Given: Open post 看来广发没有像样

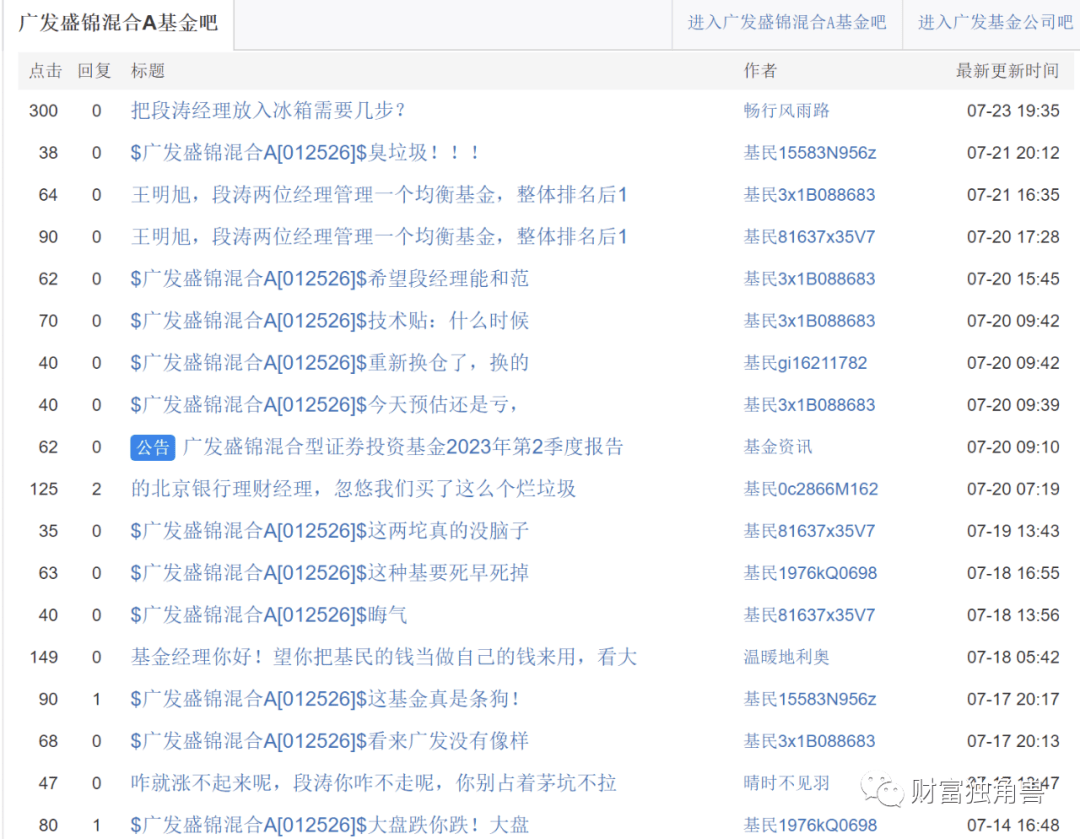Looking at the screenshot, I should click(x=330, y=741).
